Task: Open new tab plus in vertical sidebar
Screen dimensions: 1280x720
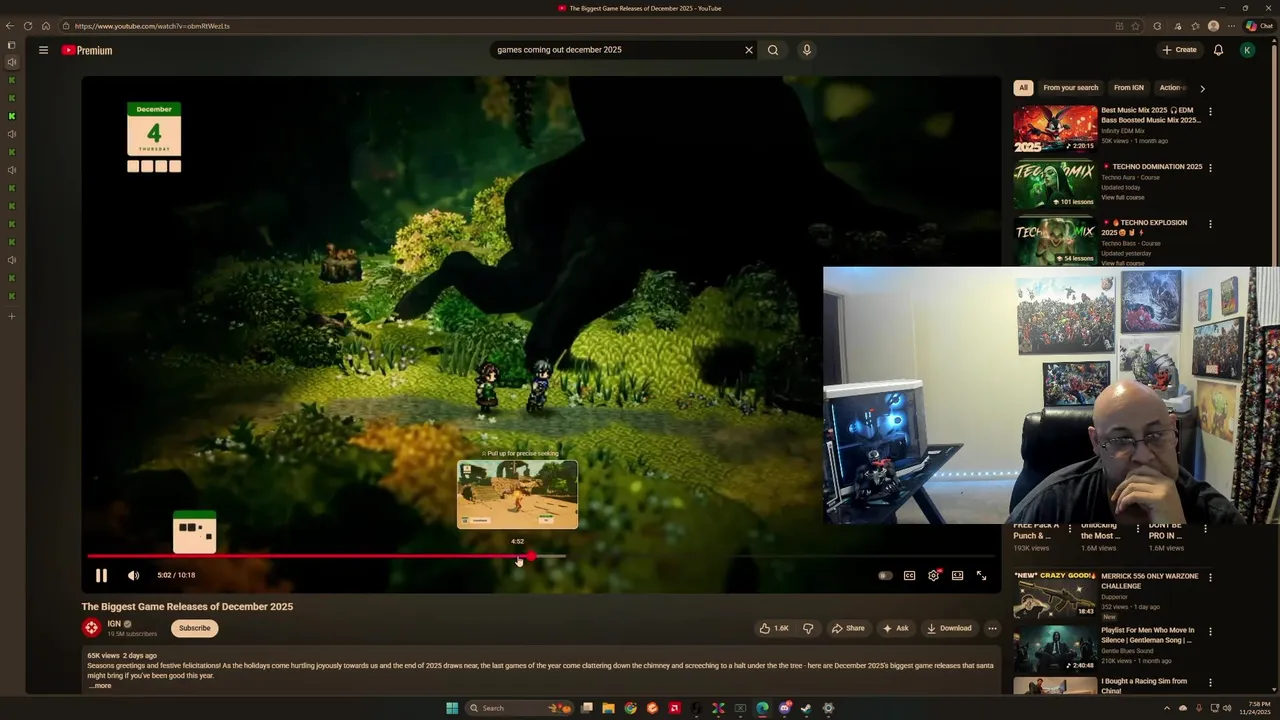Action: [x=12, y=317]
